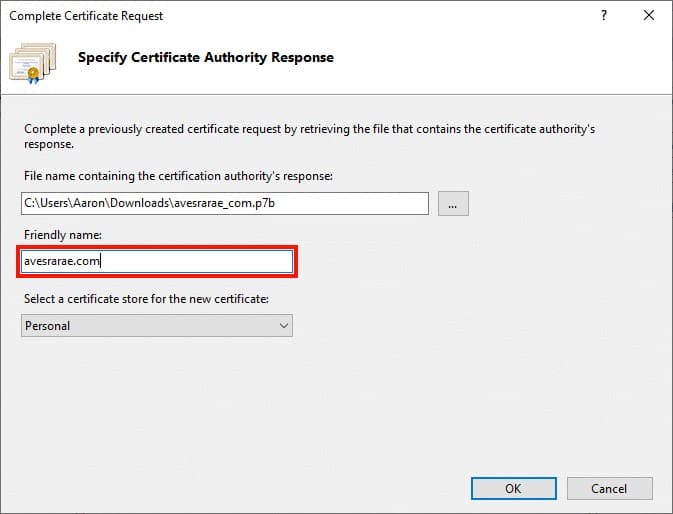Click the certification authority response file path field
673x514 pixels.
point(224,203)
